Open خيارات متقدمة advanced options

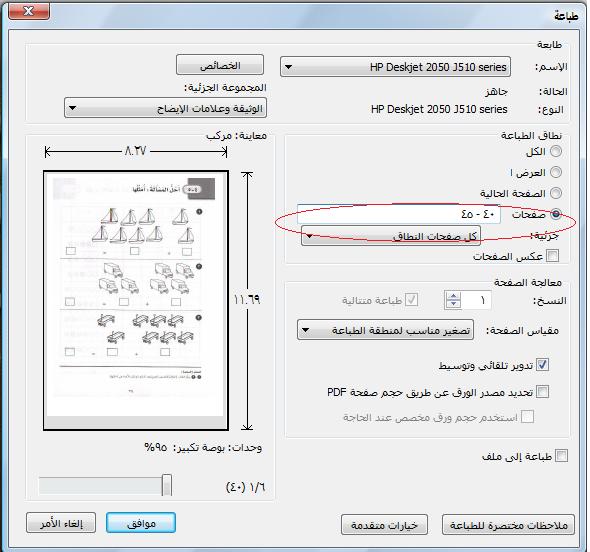point(384,525)
